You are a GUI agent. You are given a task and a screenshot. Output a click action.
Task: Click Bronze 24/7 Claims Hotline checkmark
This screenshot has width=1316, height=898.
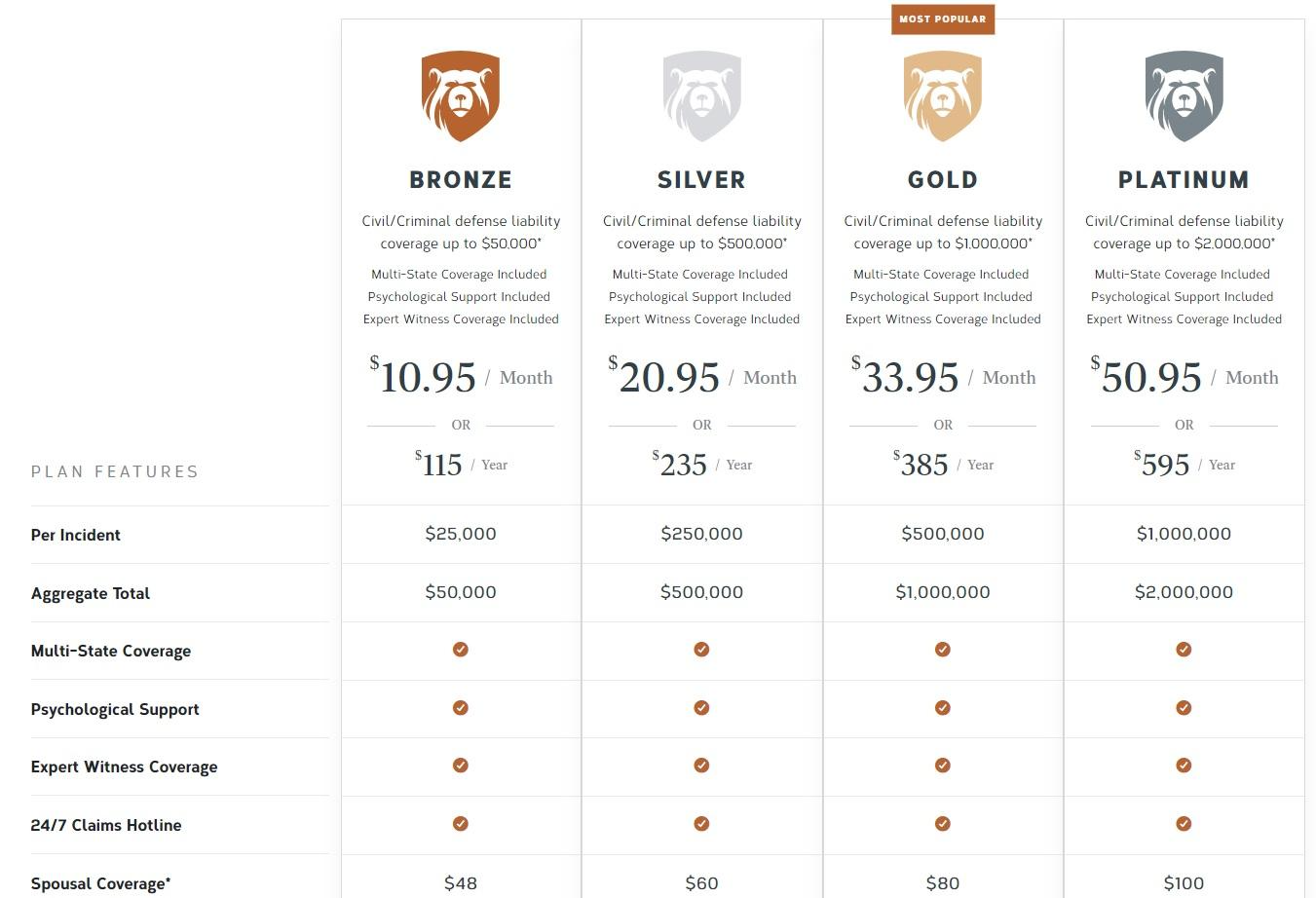point(461,824)
